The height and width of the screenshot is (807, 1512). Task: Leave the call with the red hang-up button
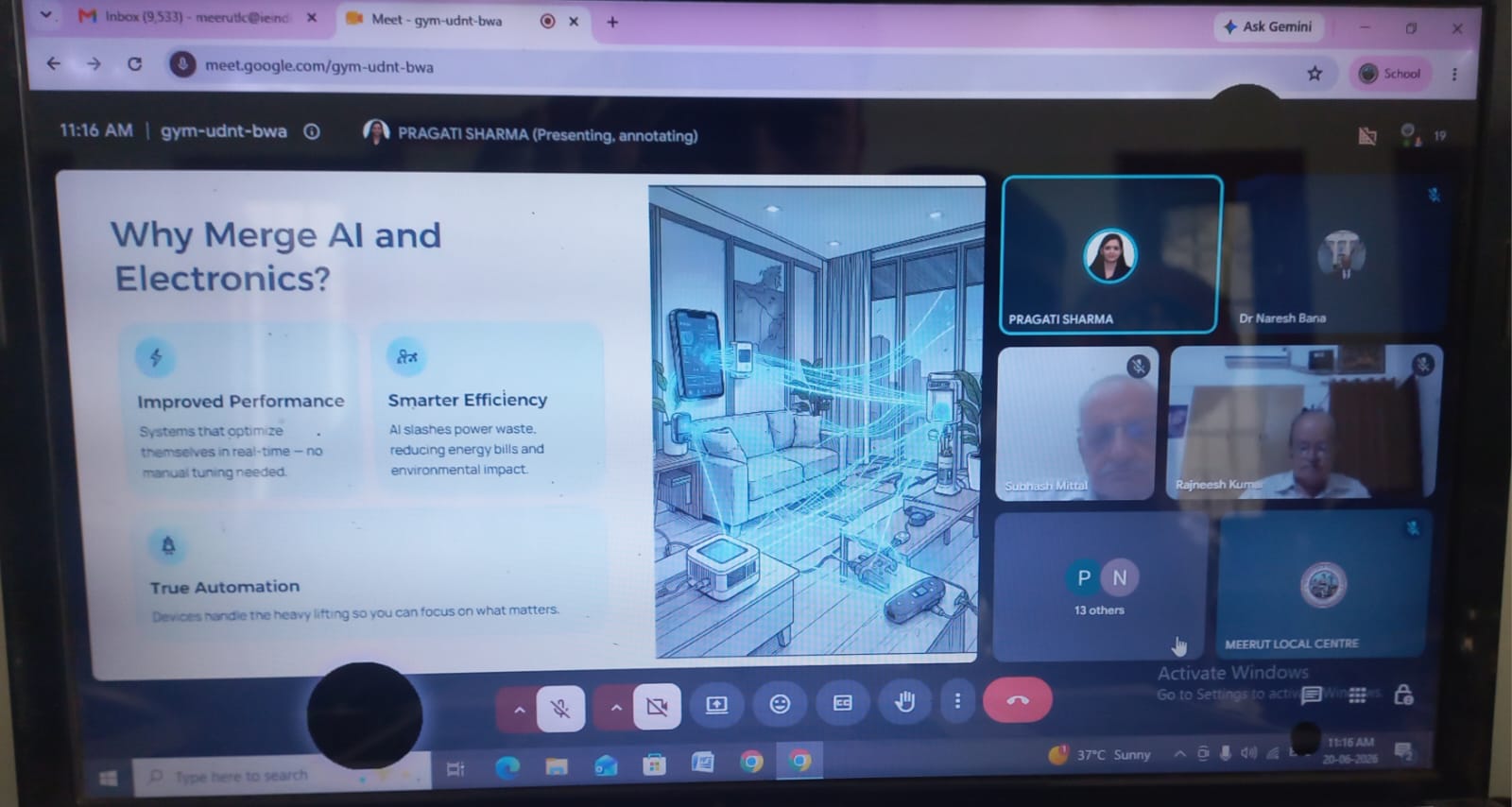1018,700
